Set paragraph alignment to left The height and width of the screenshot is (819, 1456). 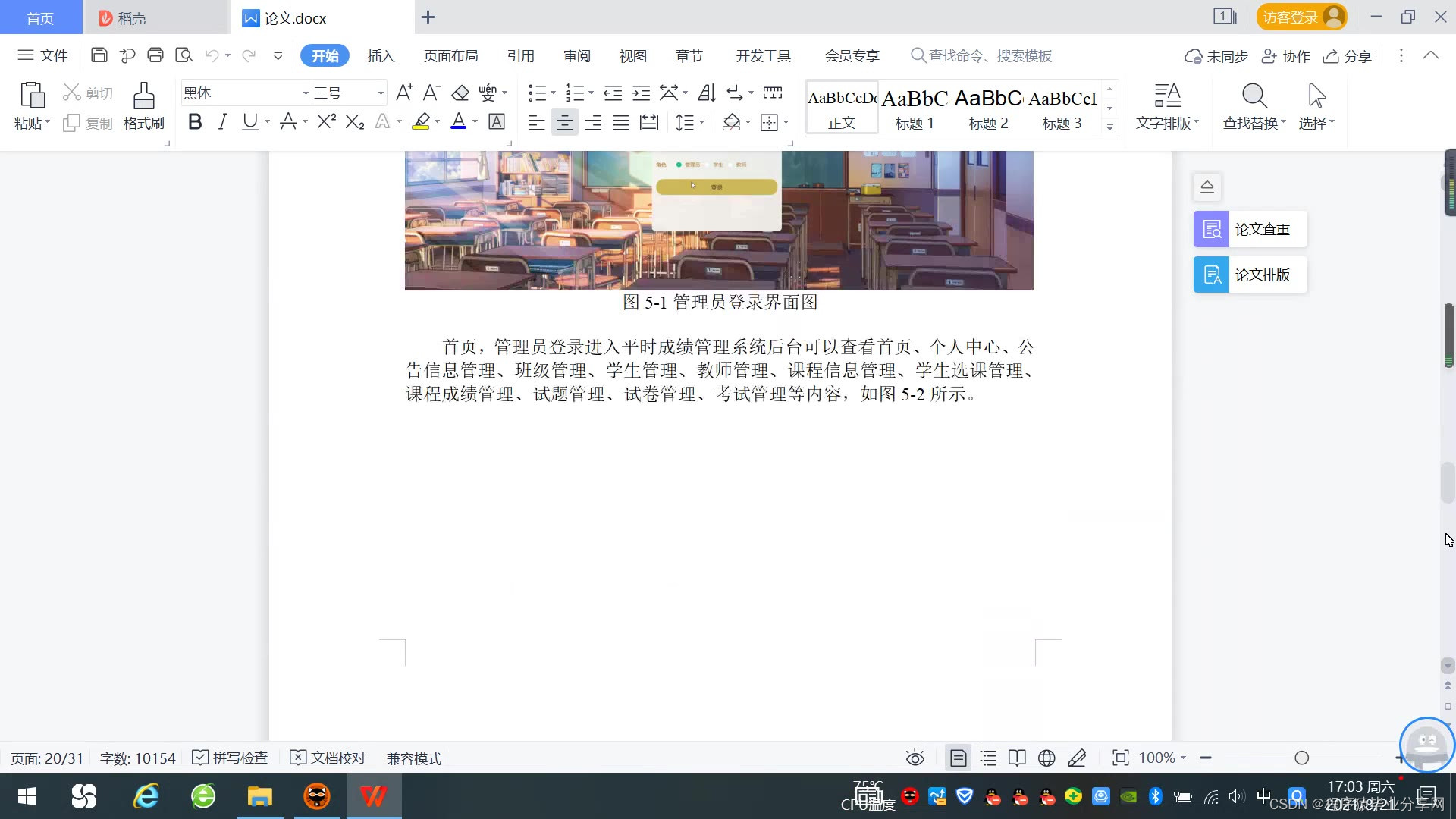536,122
